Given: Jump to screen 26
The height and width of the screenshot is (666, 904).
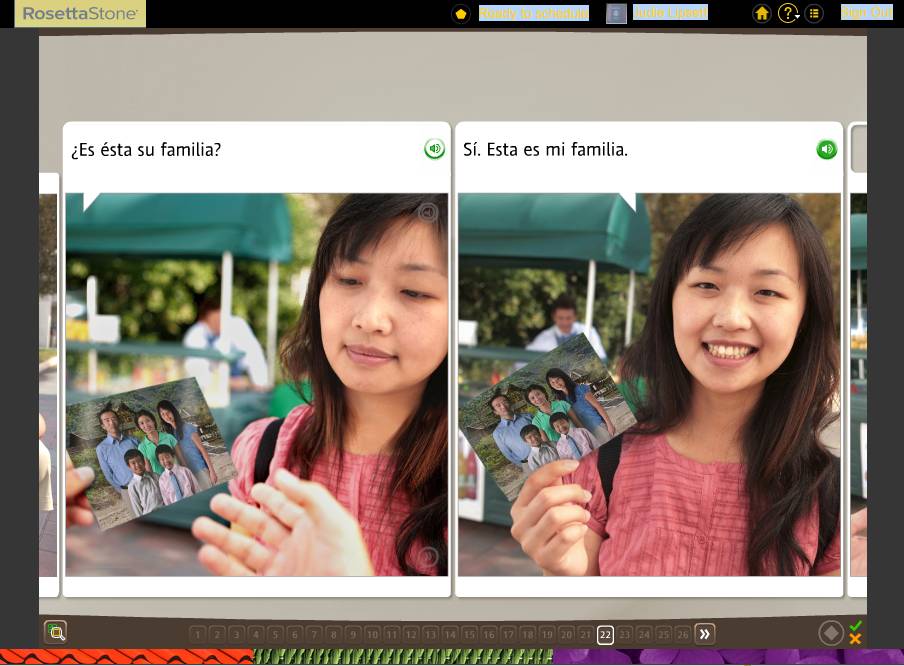Looking at the screenshot, I should click(x=683, y=634).
